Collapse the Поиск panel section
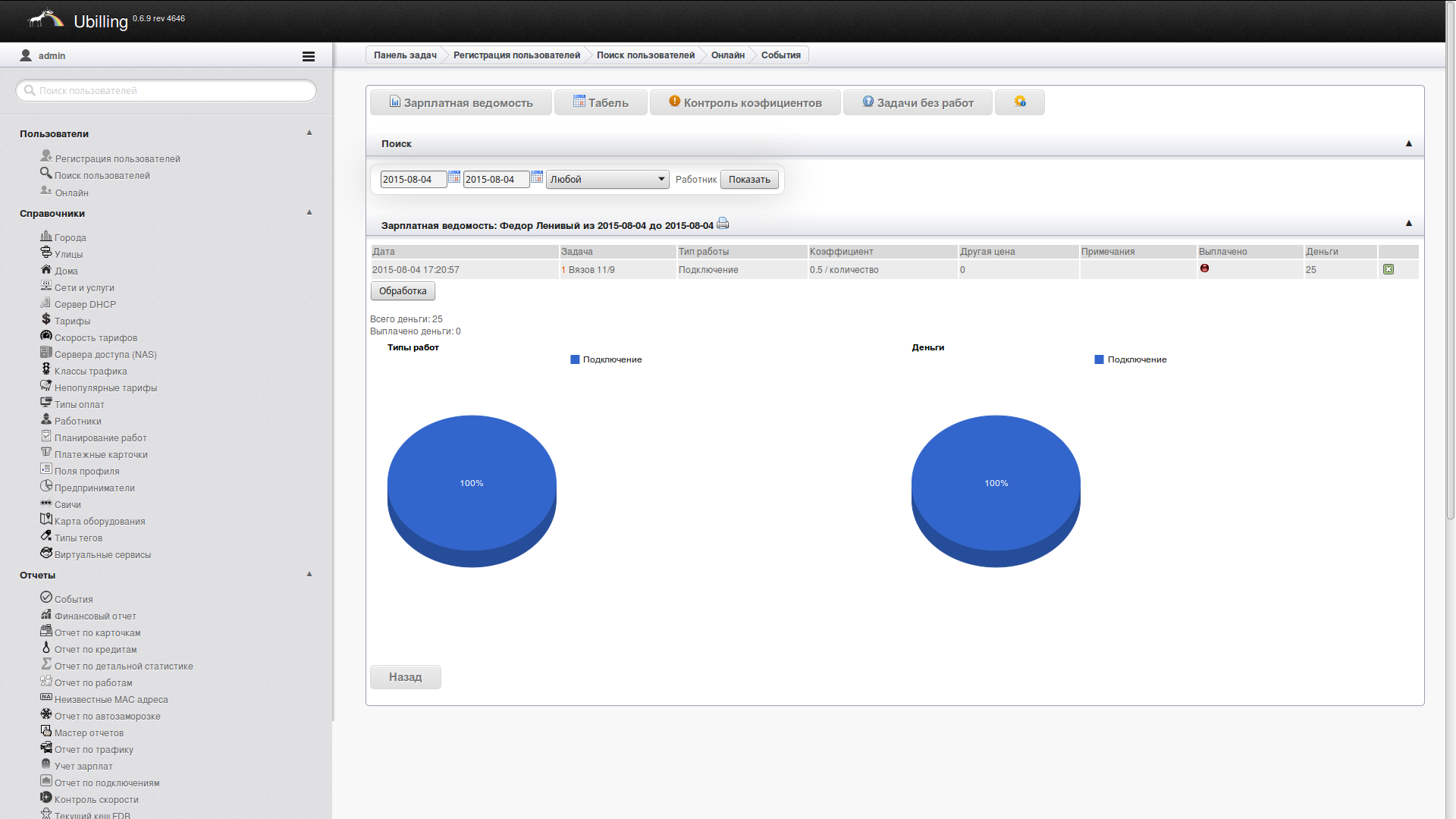The width and height of the screenshot is (1456, 819). (x=1409, y=143)
